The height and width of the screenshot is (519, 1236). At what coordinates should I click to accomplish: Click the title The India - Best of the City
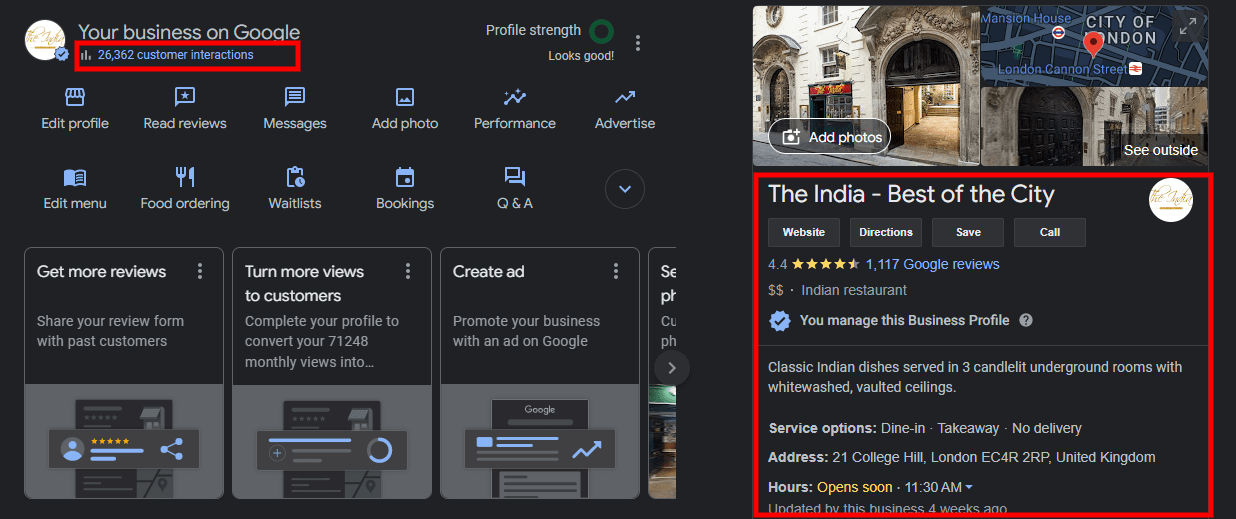[x=911, y=194]
